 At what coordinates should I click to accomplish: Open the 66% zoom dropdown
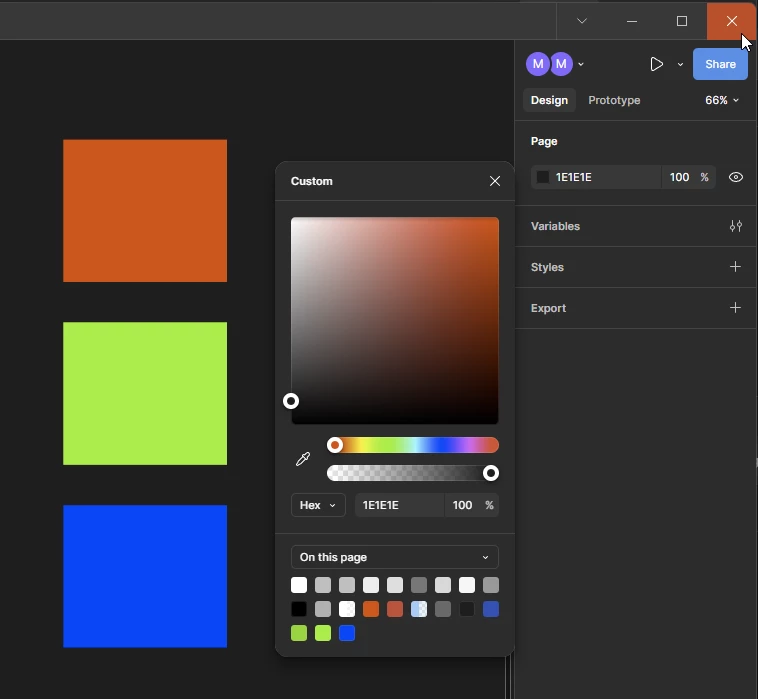pyautogui.click(x=722, y=100)
